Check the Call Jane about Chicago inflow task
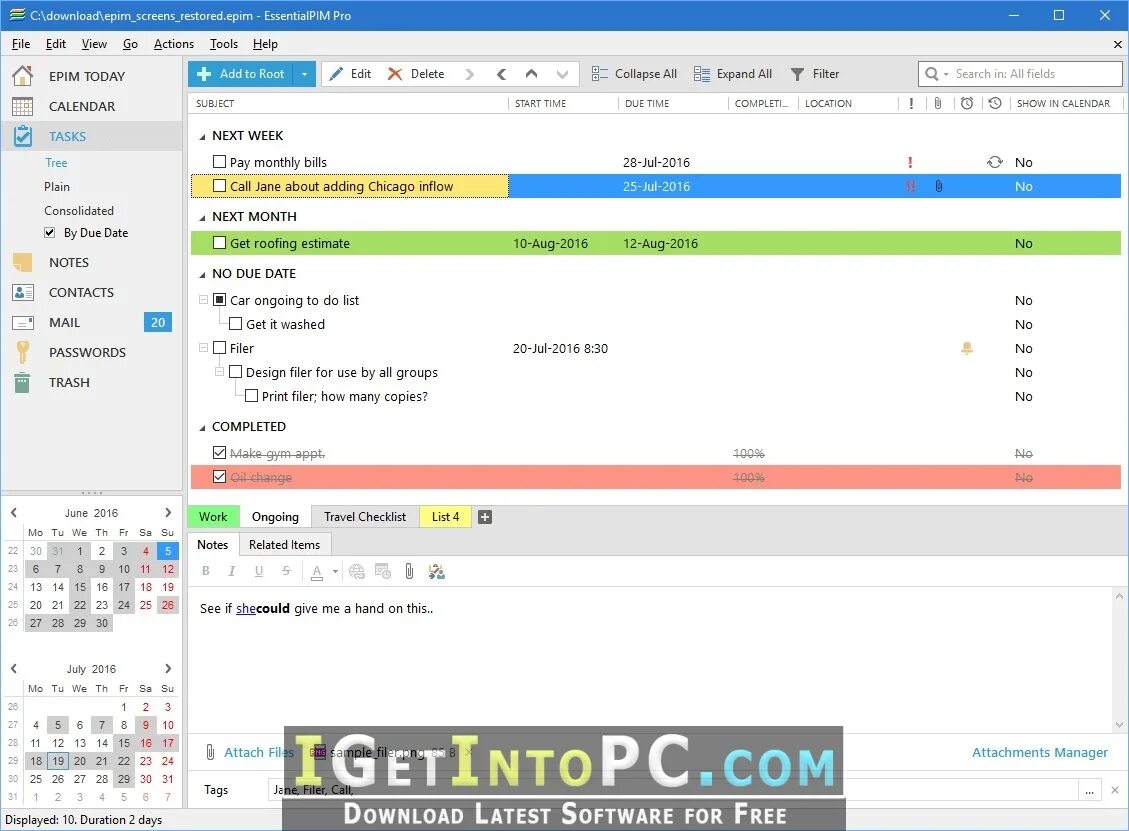Image resolution: width=1129 pixels, height=831 pixels. pos(220,186)
